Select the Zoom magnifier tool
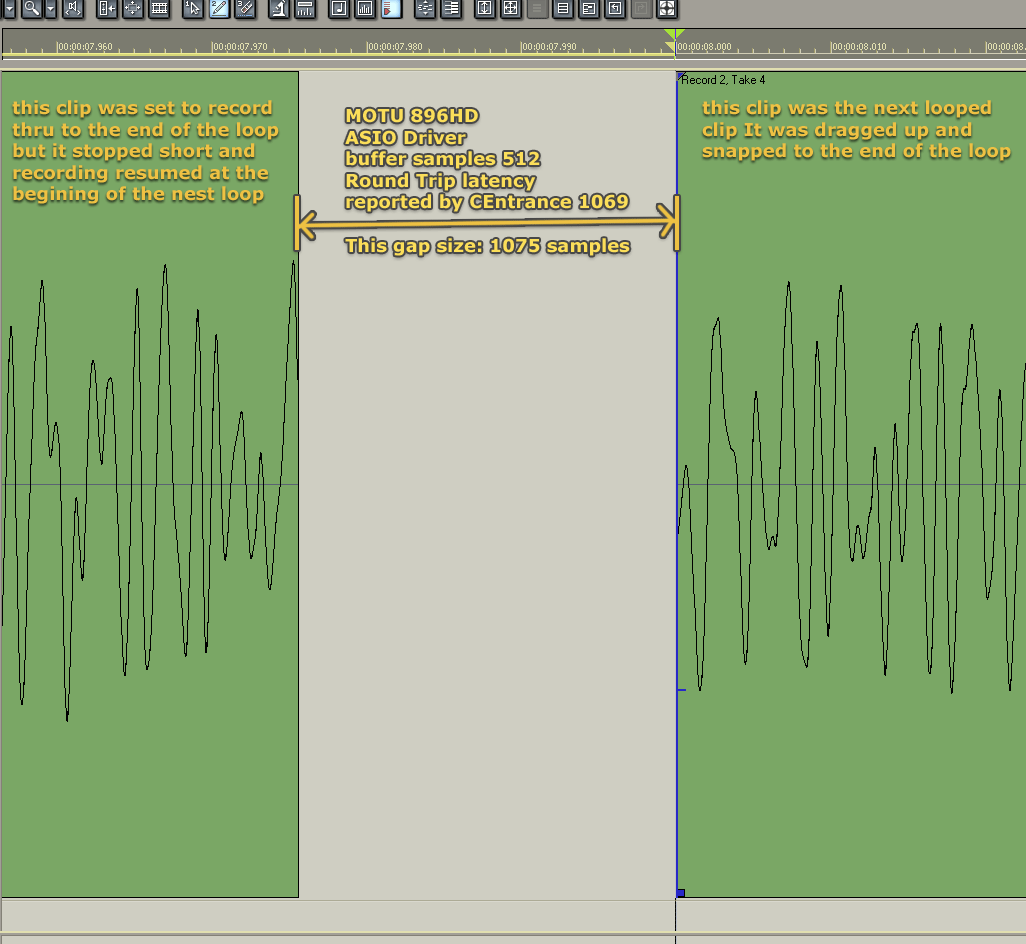 click(31, 9)
